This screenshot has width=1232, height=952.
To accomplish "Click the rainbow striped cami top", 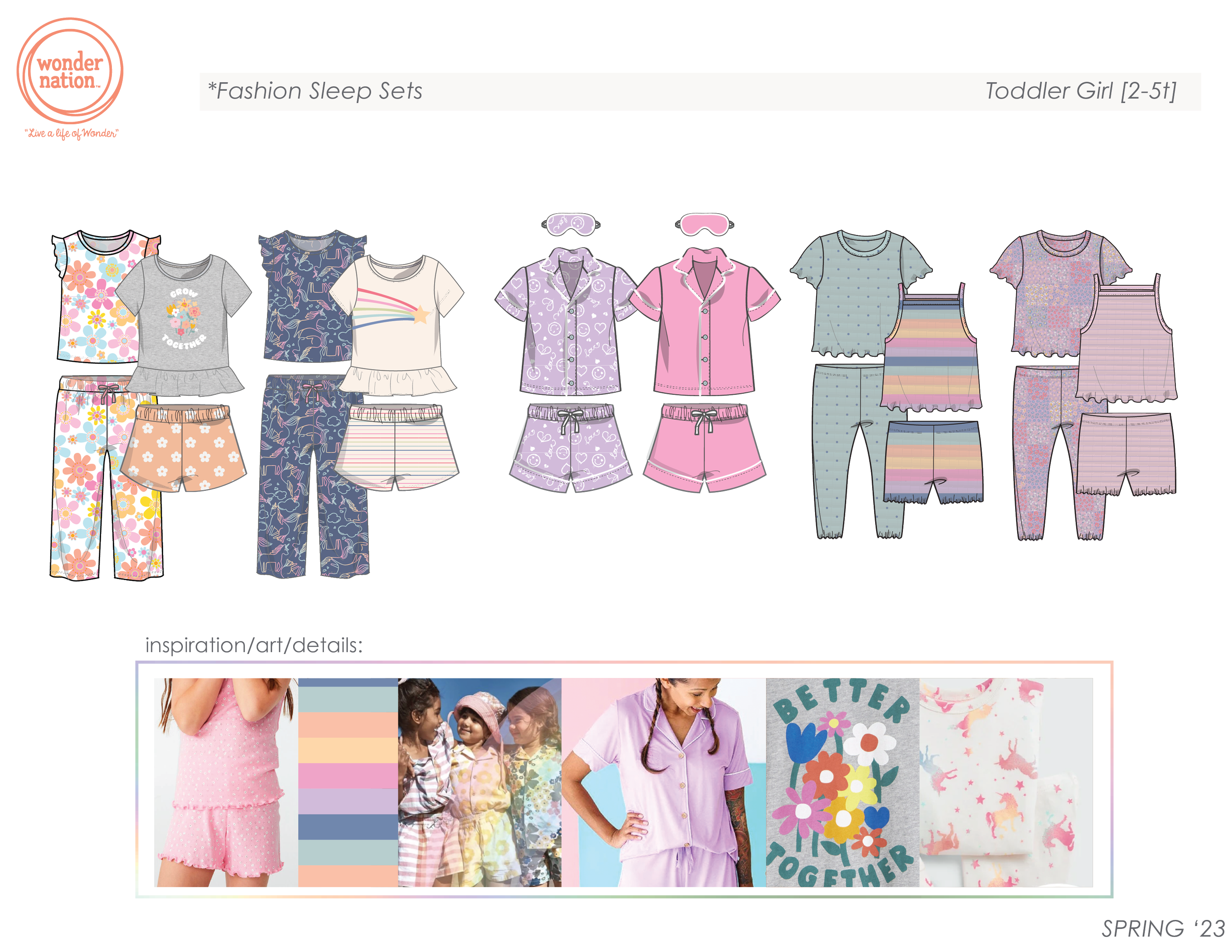I will tap(931, 348).
